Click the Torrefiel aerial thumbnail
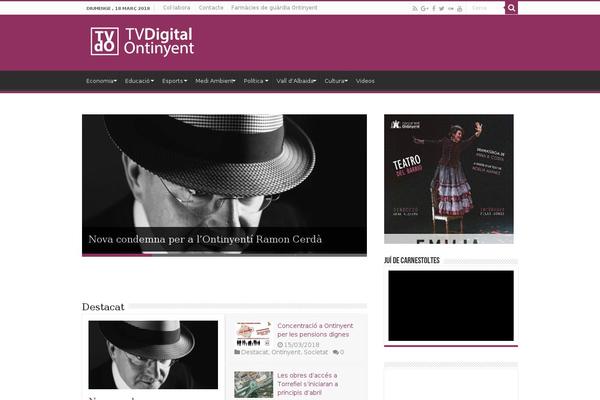 click(x=253, y=384)
